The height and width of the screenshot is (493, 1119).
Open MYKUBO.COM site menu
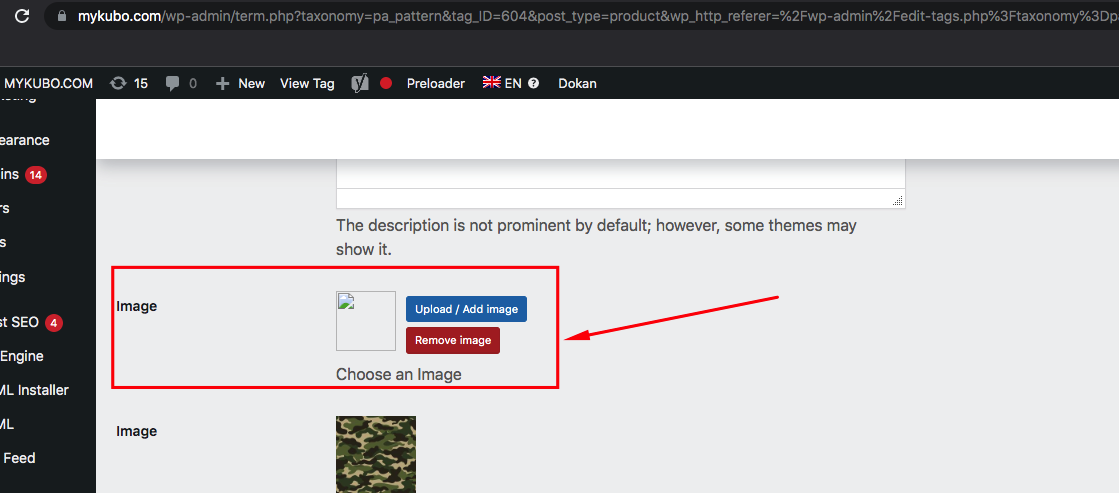click(47, 83)
